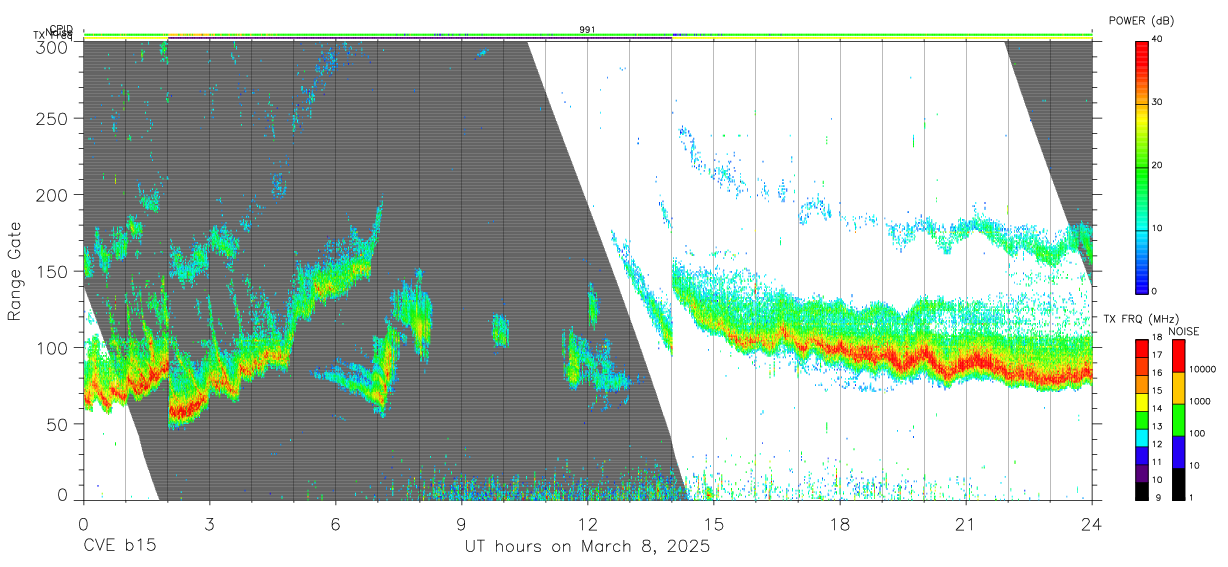Click the 20 tick on POWER colorbar

(1158, 165)
